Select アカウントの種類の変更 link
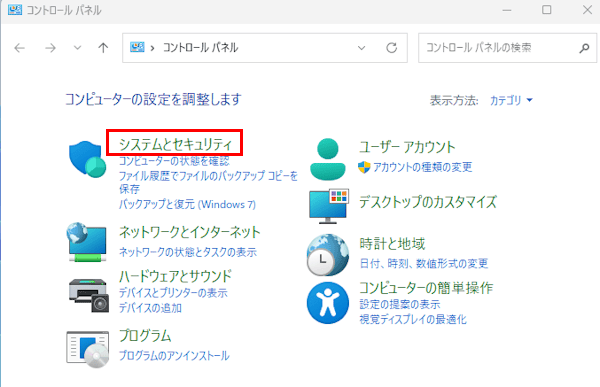600x387 pixels. point(422,167)
